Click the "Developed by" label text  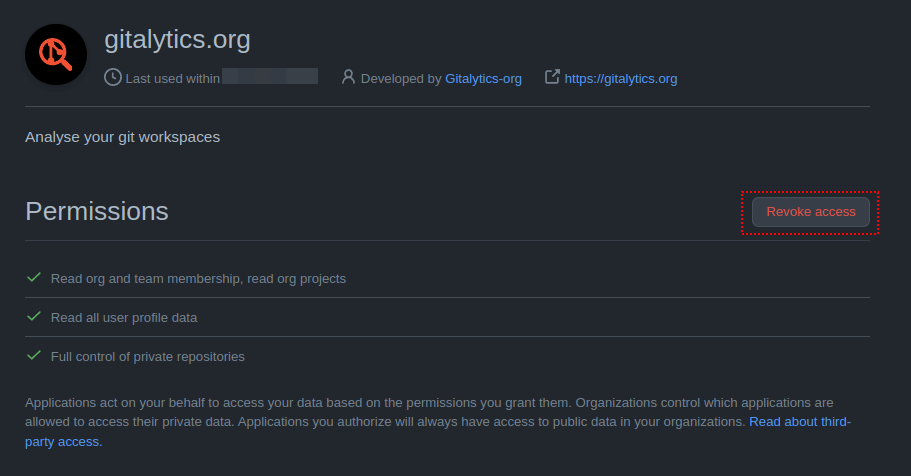click(x=401, y=78)
